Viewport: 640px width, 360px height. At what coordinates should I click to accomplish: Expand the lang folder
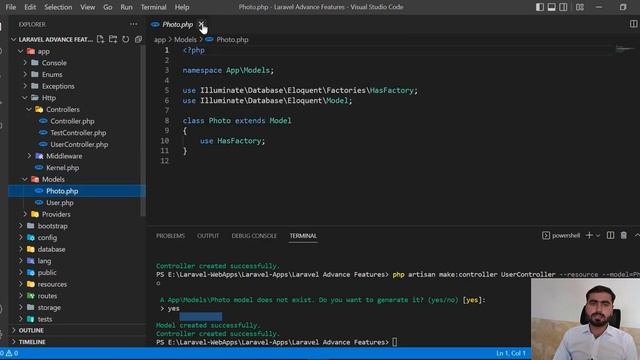(x=77, y=261)
